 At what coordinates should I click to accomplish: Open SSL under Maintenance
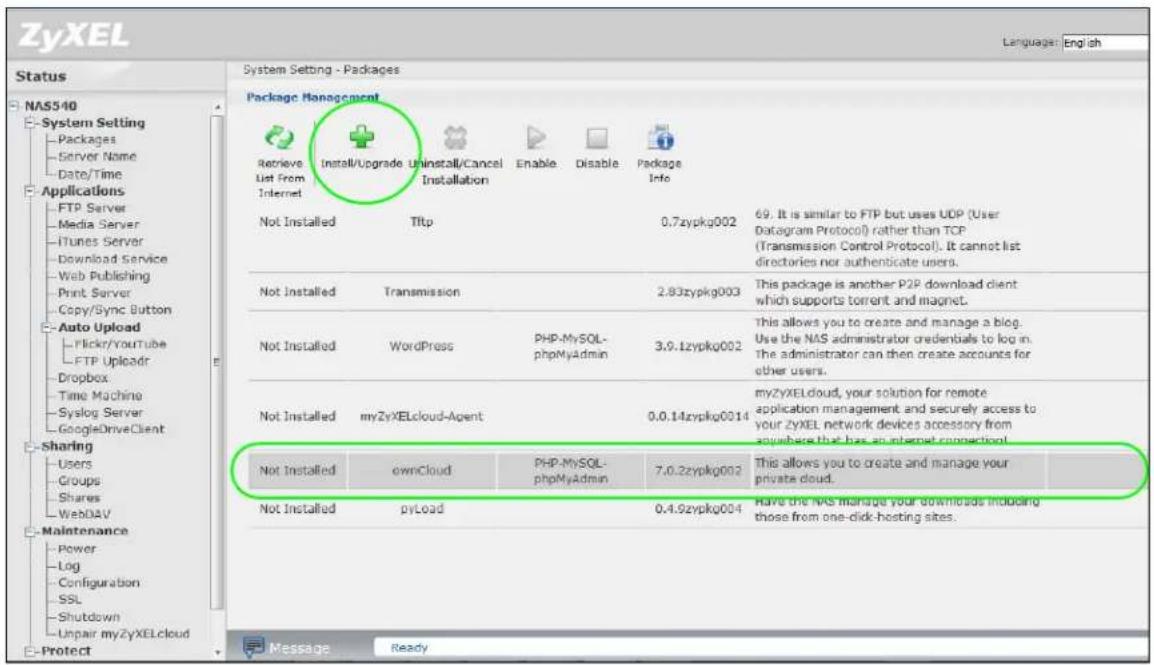pyautogui.click(x=69, y=600)
